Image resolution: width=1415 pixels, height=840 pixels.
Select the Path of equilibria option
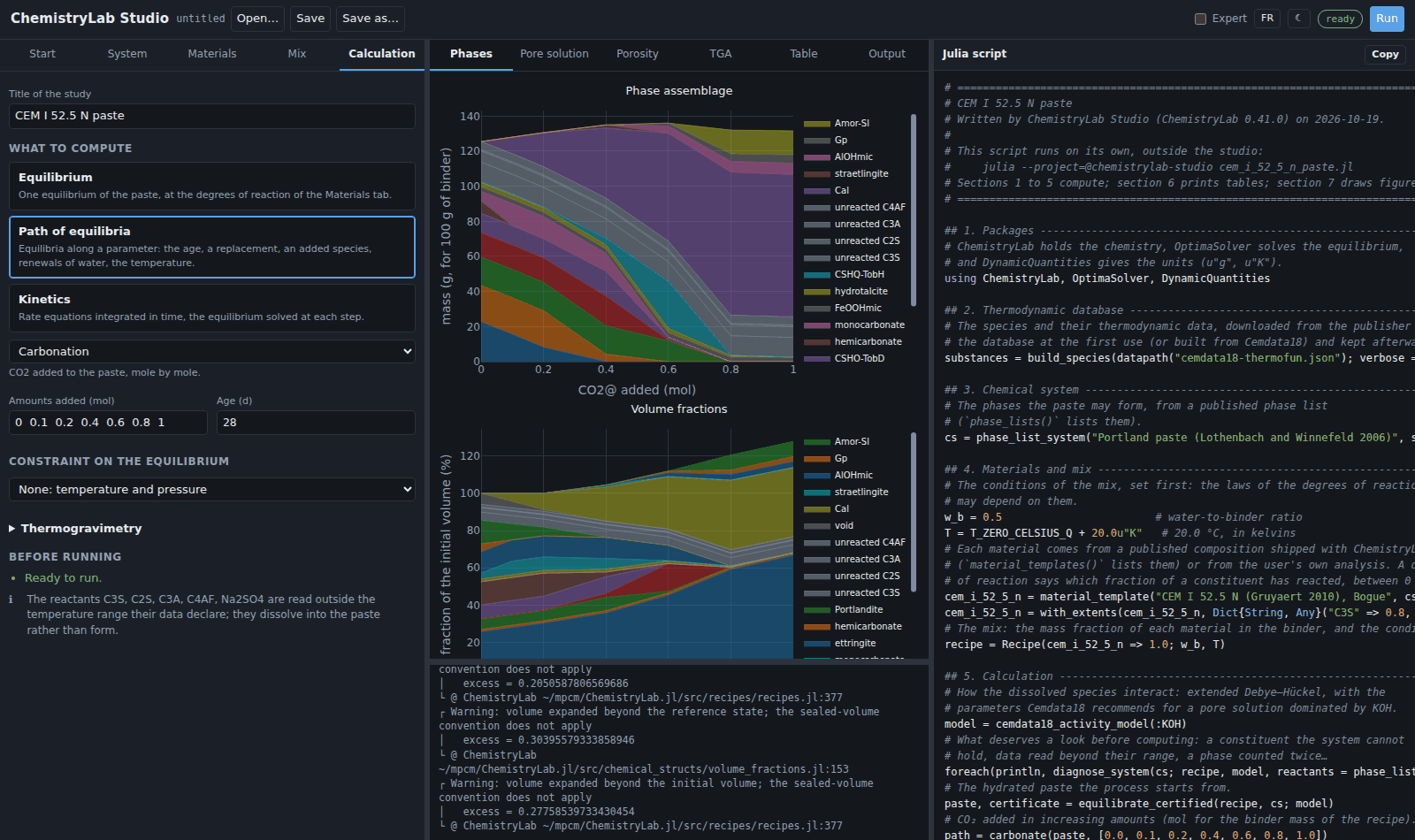(212, 247)
